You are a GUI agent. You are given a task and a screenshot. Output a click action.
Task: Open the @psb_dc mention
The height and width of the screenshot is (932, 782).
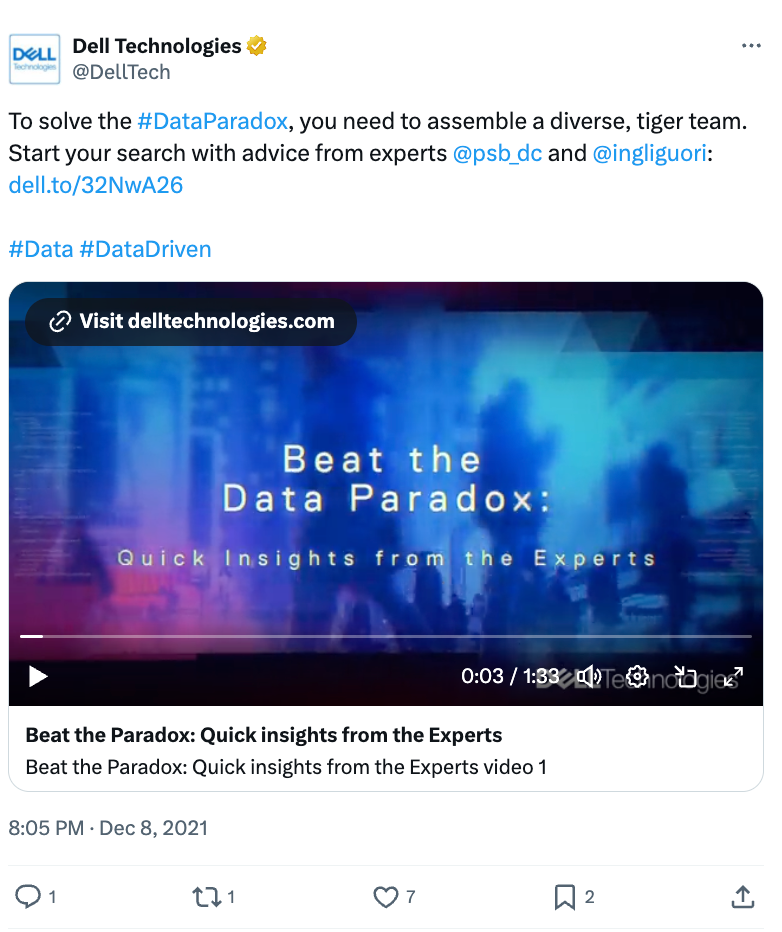coord(497,153)
